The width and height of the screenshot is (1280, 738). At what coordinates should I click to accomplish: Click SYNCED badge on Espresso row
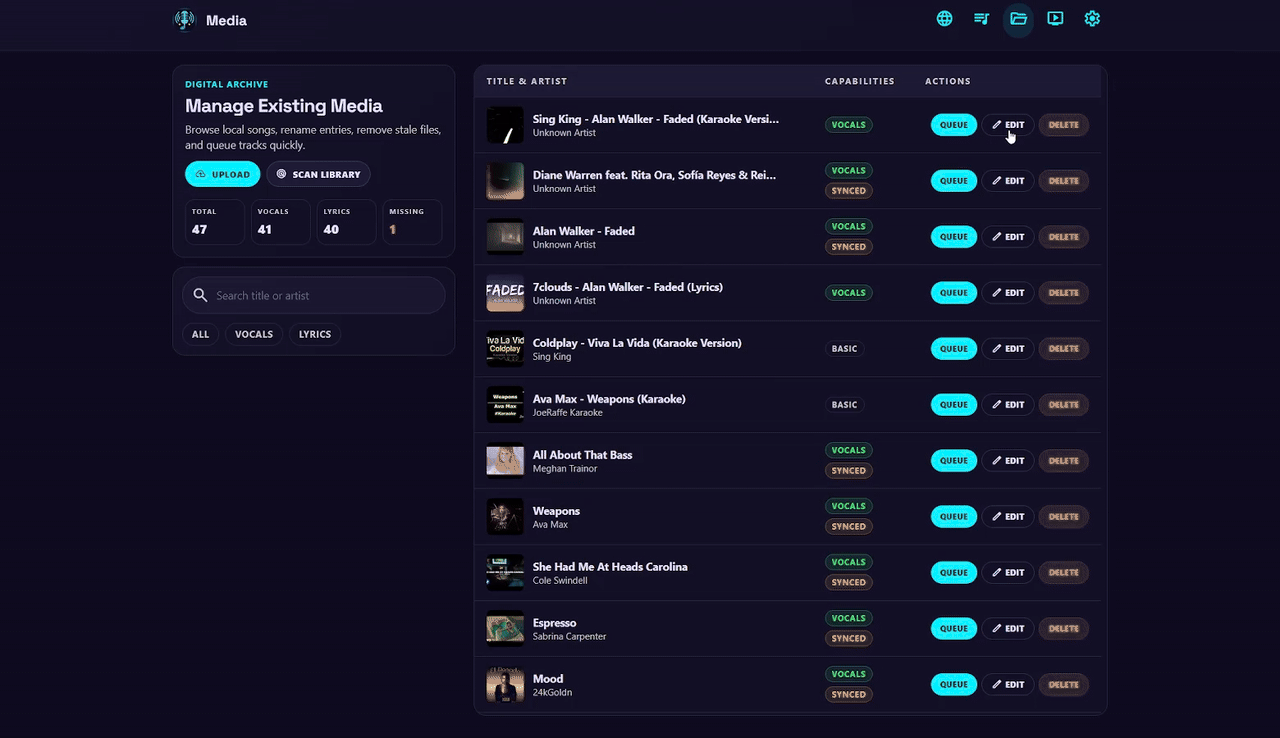tap(849, 638)
